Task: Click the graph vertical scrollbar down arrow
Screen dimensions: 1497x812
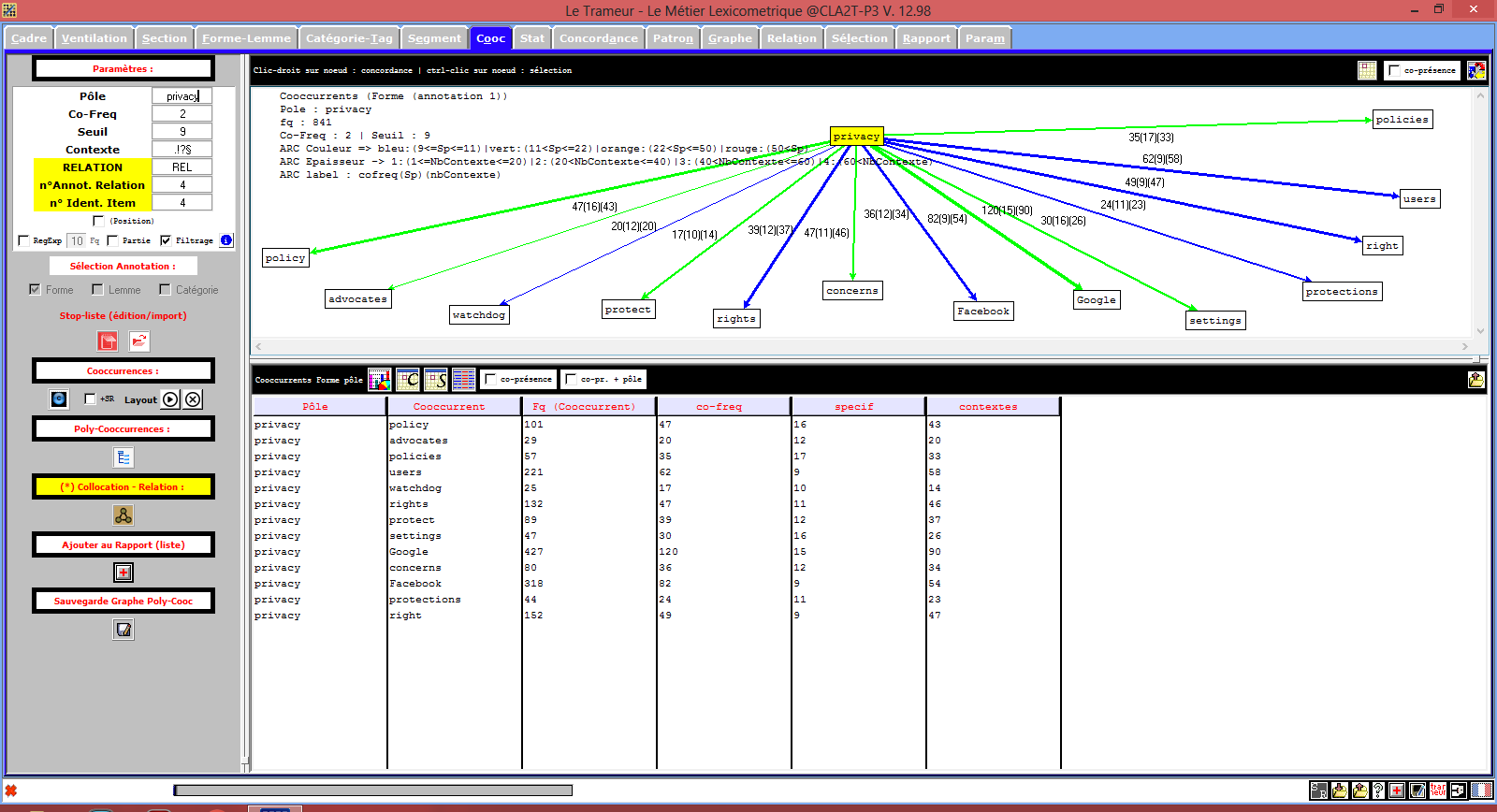Action: 1480,331
